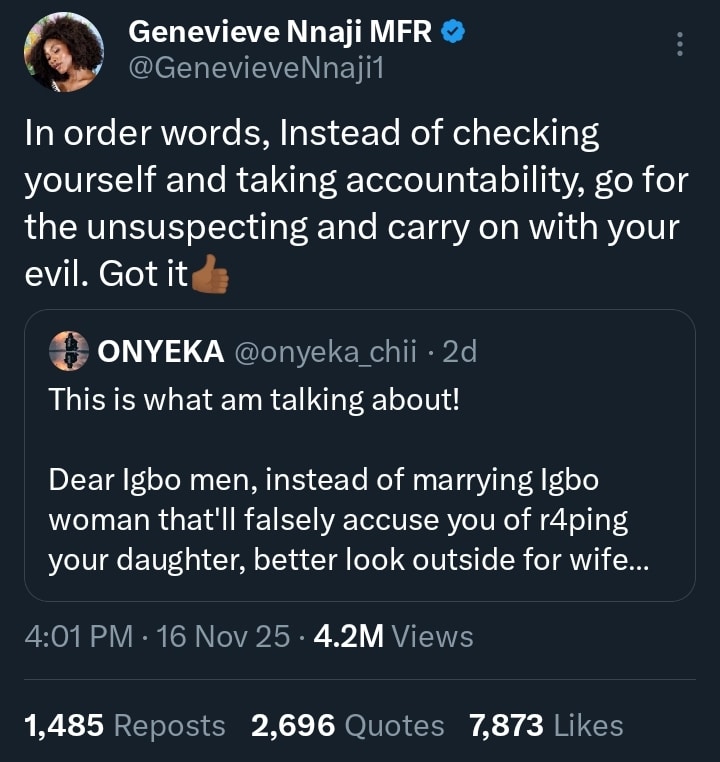This screenshot has width=720, height=762.
Task: Click ONYEKA's small avatar in quoted tweet
Action: [x=69, y=351]
